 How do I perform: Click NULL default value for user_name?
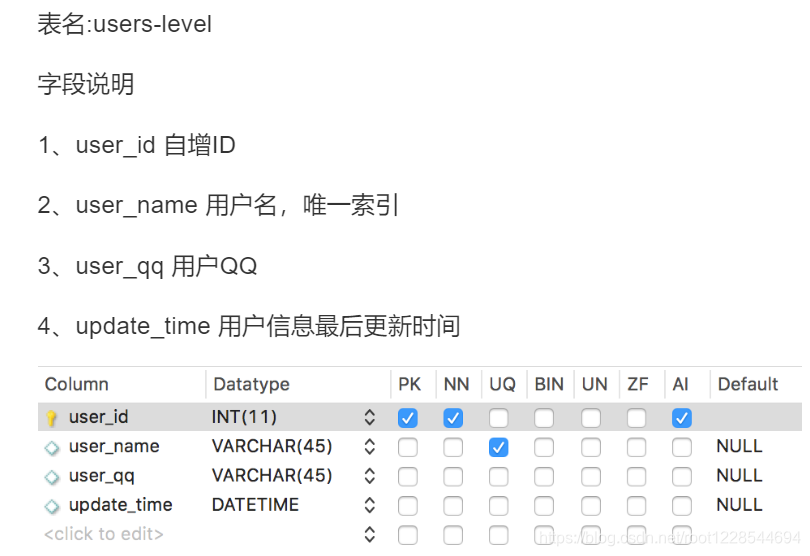pyautogui.click(x=739, y=446)
